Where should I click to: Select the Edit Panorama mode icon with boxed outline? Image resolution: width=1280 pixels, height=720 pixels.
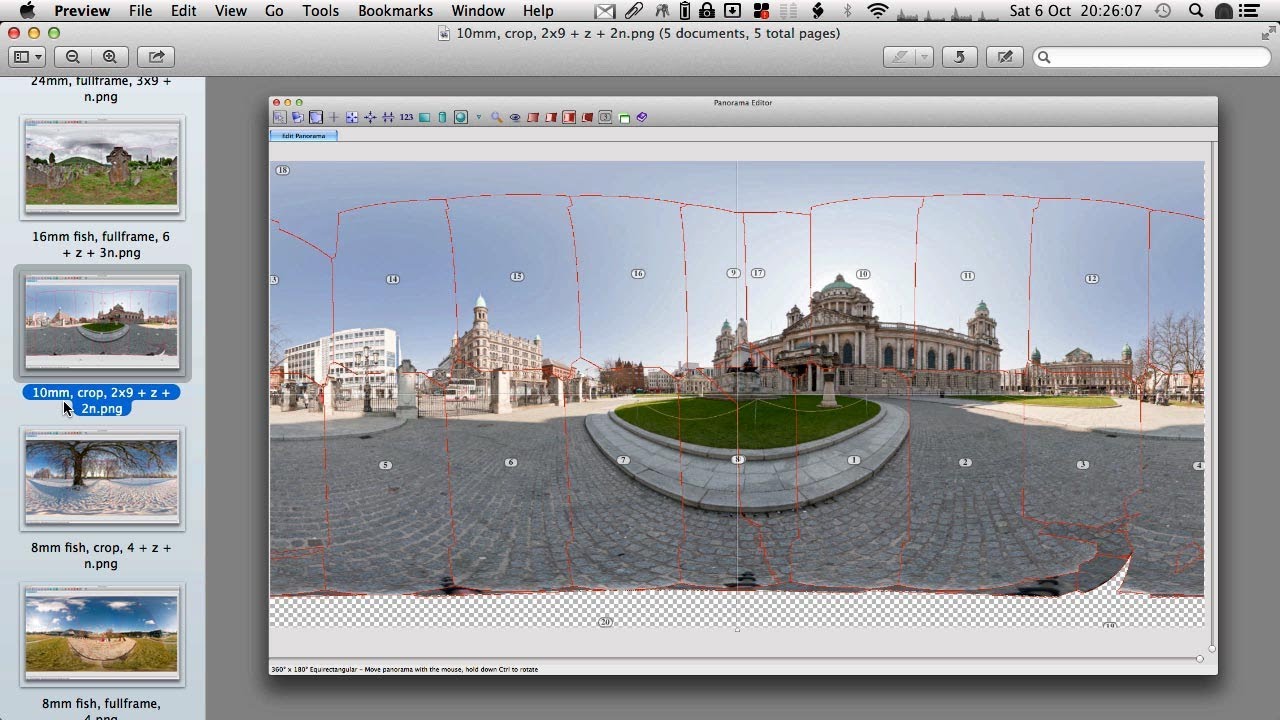click(x=316, y=117)
